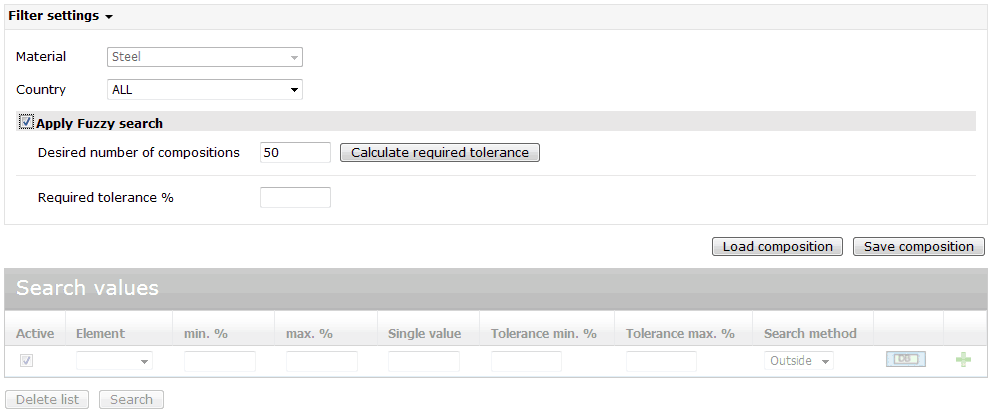
Task: Click the Save composition button
Action: click(x=919, y=247)
